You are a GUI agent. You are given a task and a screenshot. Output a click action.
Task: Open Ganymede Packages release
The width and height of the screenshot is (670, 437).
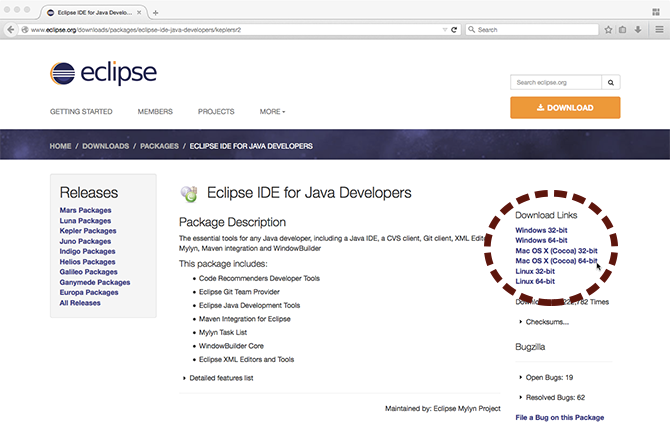(x=94, y=282)
